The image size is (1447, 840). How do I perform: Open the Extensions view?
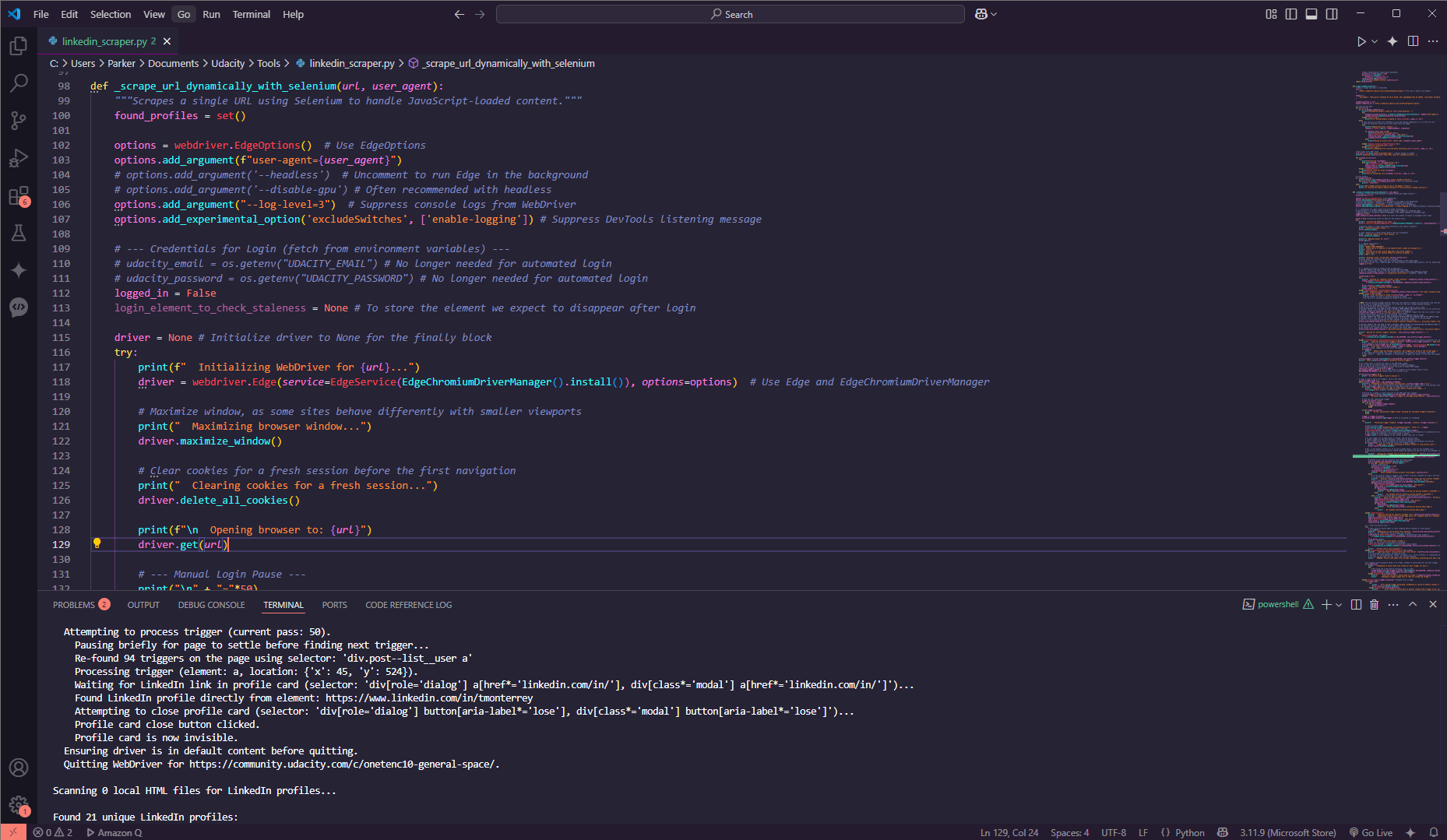(x=19, y=195)
